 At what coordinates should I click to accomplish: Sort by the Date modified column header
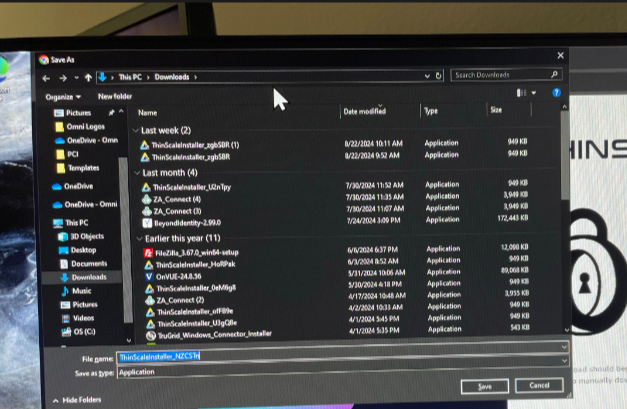pyautogui.click(x=364, y=111)
